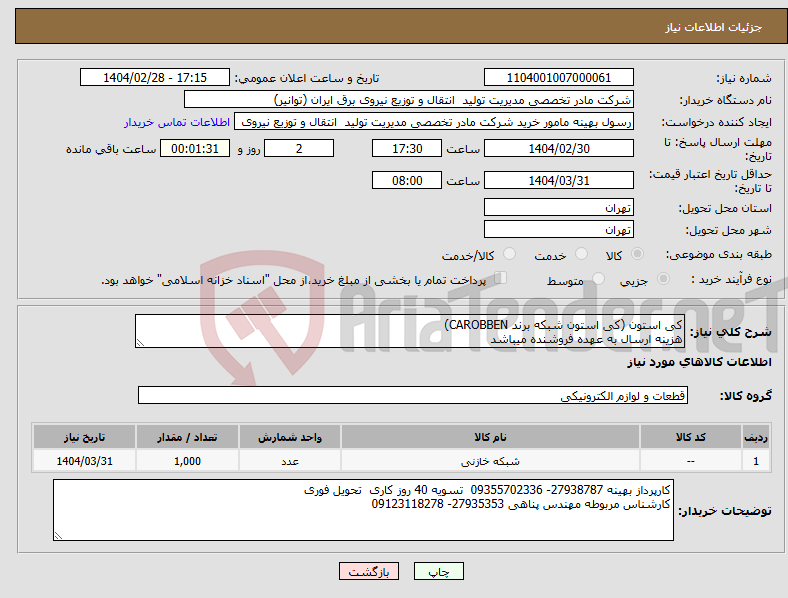
Task: Click the نوع فرآیند خرید label
Action: [x=731, y=279]
